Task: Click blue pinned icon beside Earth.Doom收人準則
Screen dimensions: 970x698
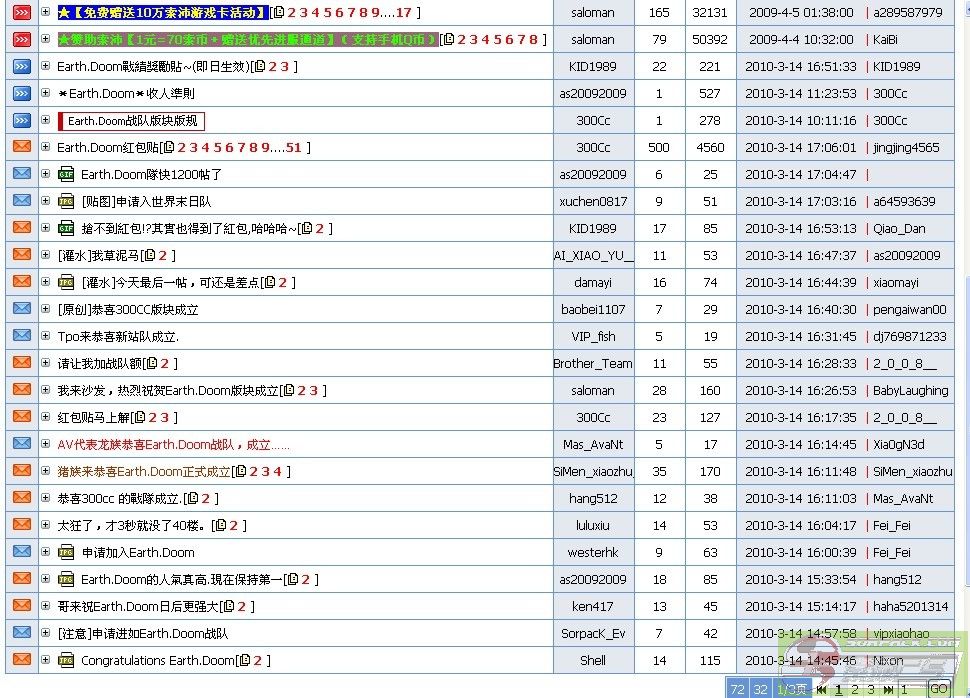Action: pyautogui.click(x=21, y=94)
